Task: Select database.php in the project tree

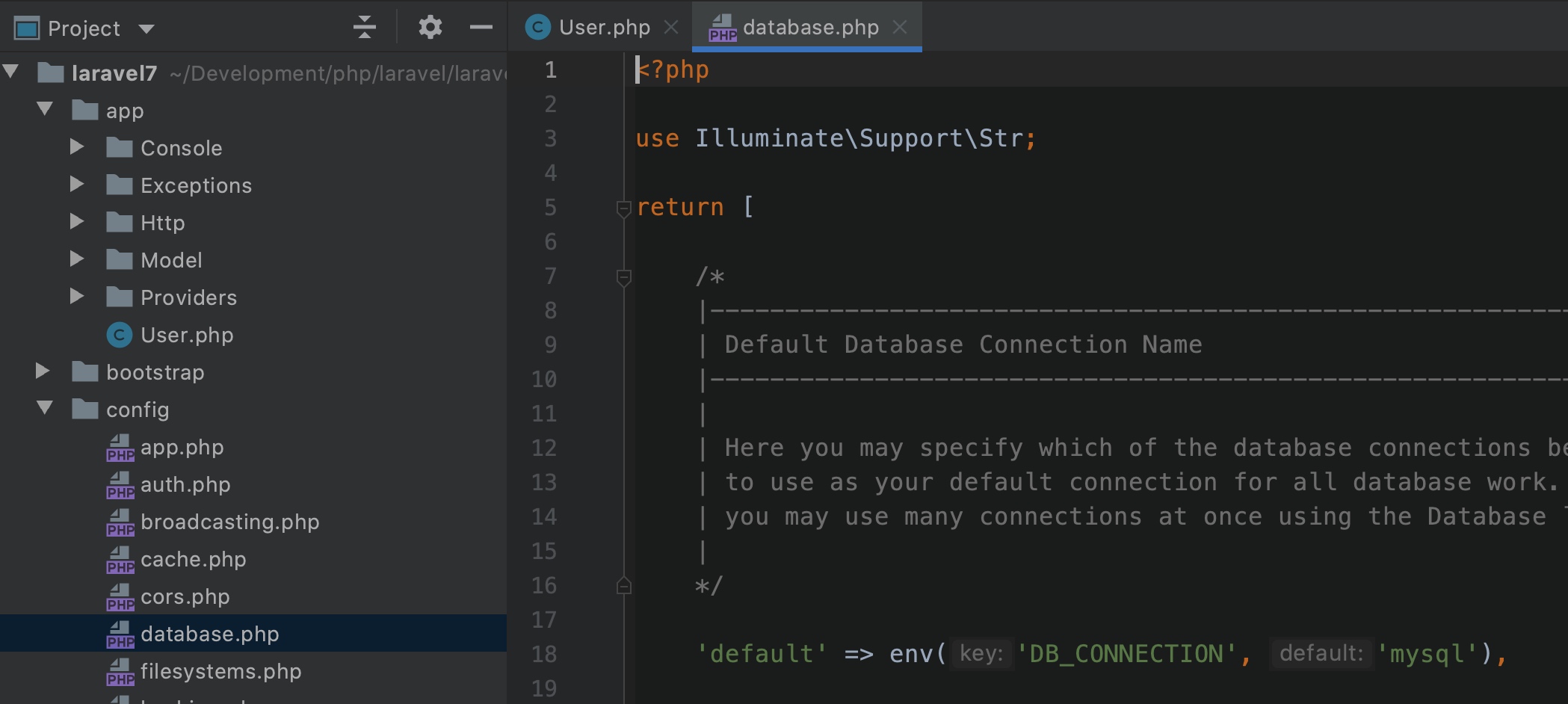Action: pos(210,634)
